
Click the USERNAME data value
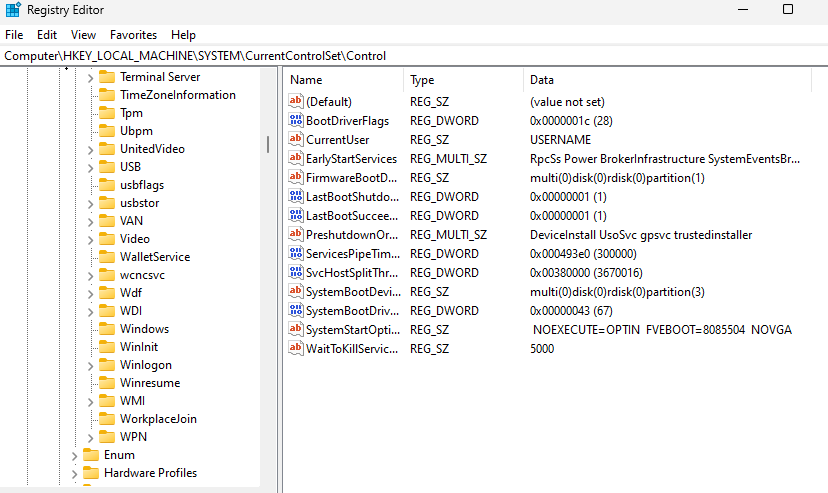(560, 140)
